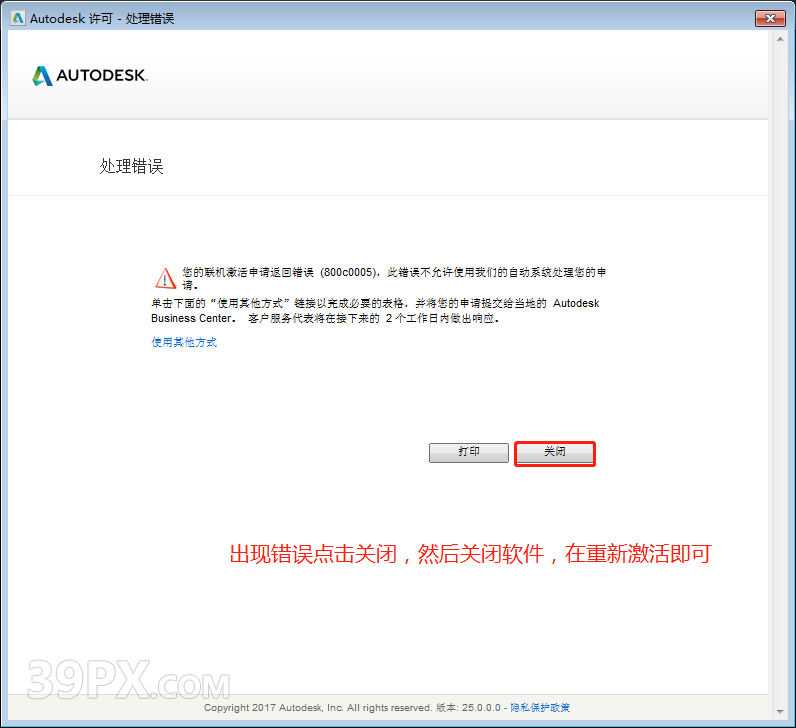
Task: Click the Copyright 2017 Autodesk footer text
Action: point(318,708)
